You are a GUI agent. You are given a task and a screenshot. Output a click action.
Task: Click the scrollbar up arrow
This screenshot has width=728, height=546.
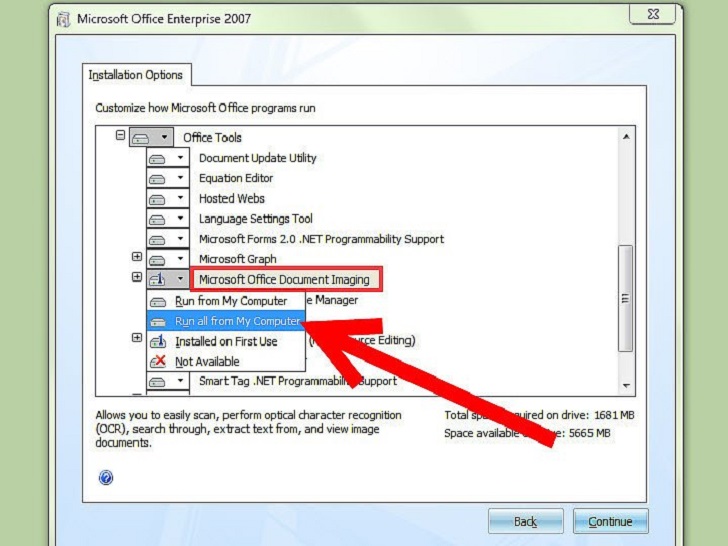(626, 136)
